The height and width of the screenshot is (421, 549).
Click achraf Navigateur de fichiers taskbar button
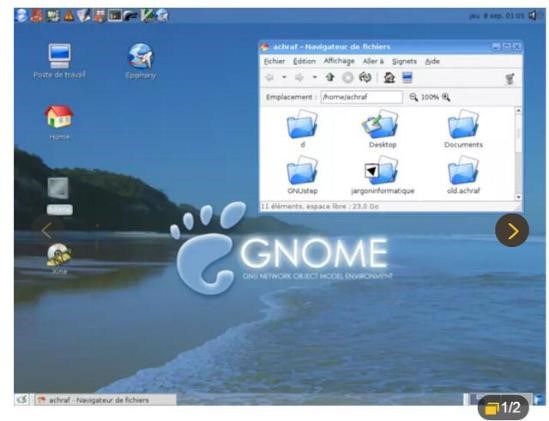(x=106, y=400)
